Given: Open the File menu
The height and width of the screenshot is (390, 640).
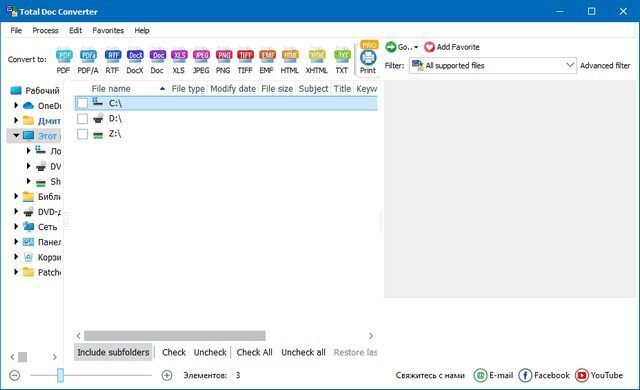Looking at the screenshot, I should coord(16,31).
